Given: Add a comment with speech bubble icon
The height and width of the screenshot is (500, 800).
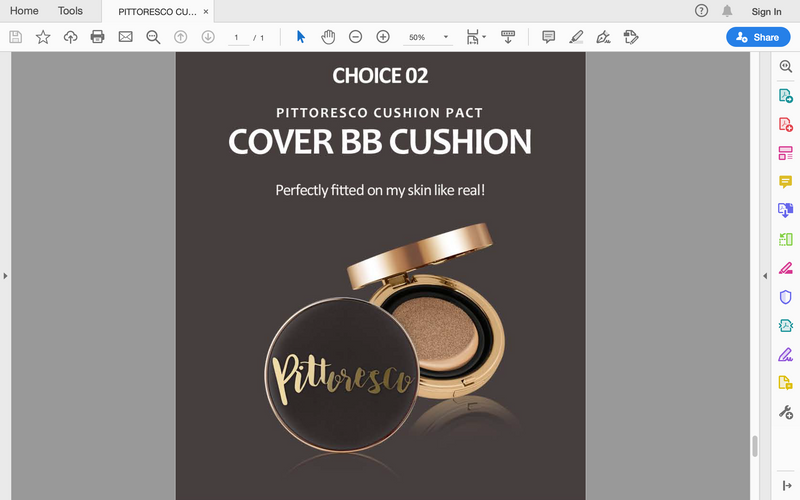Looking at the screenshot, I should [x=548, y=37].
